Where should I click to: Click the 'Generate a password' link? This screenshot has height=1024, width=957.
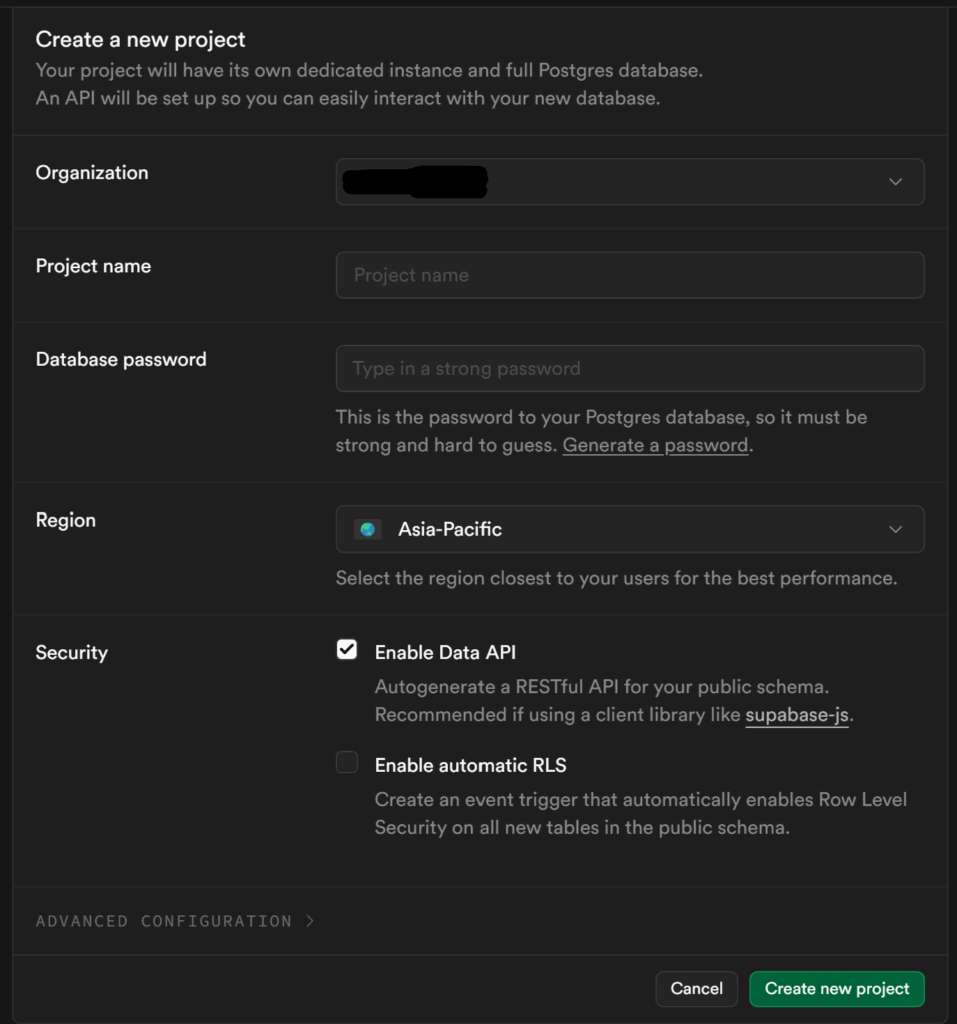[x=655, y=445]
